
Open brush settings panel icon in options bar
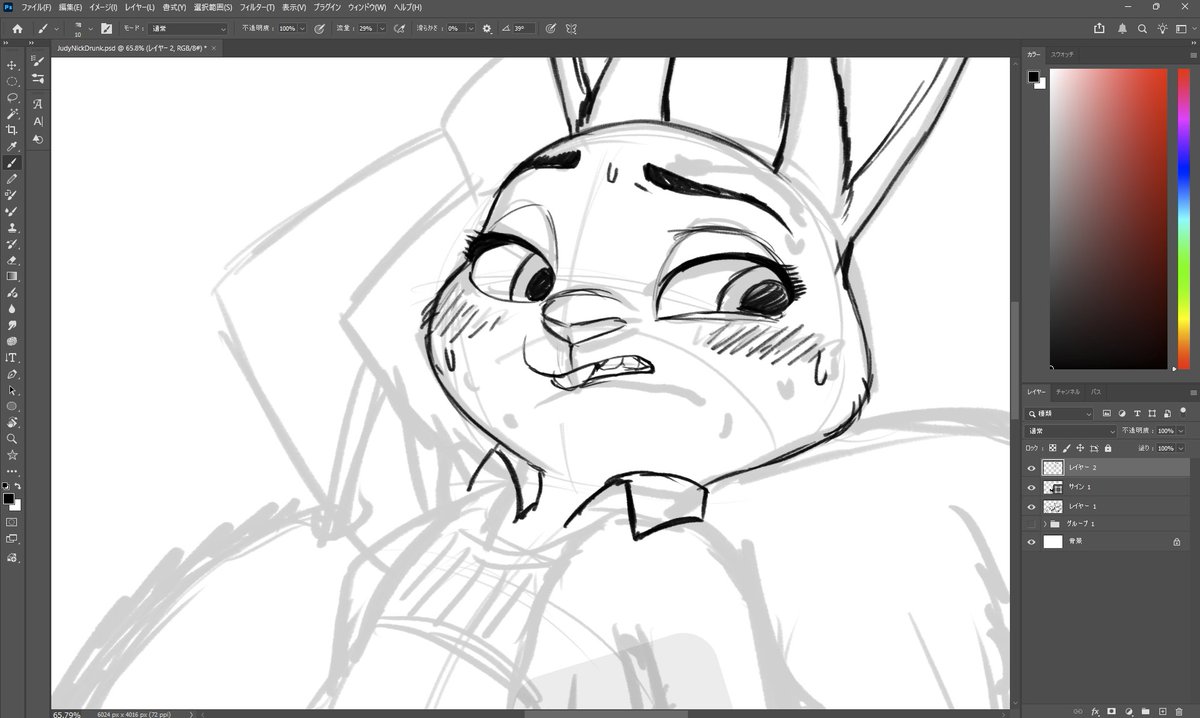[x=106, y=28]
